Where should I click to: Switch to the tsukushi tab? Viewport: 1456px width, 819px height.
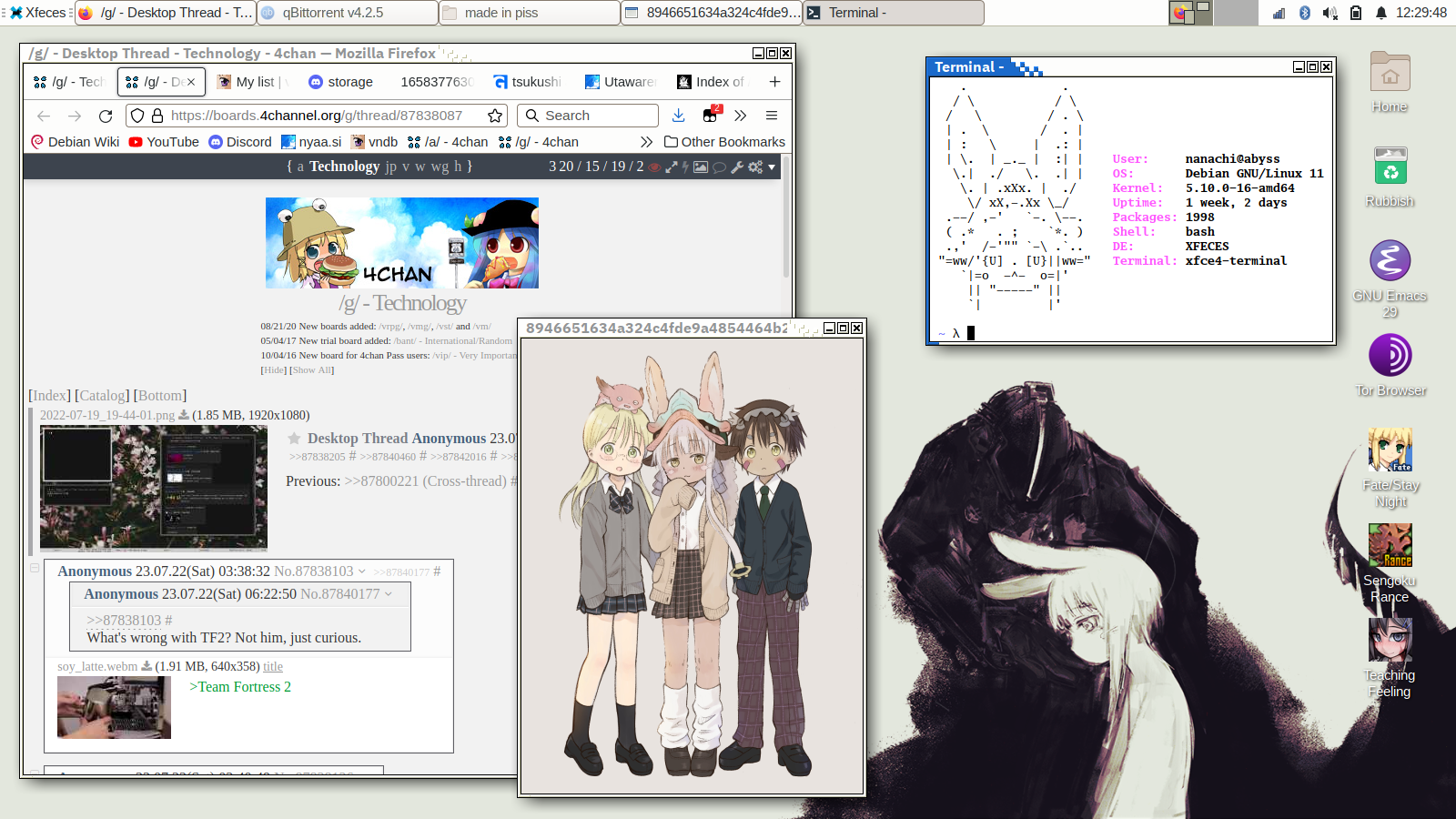528,82
